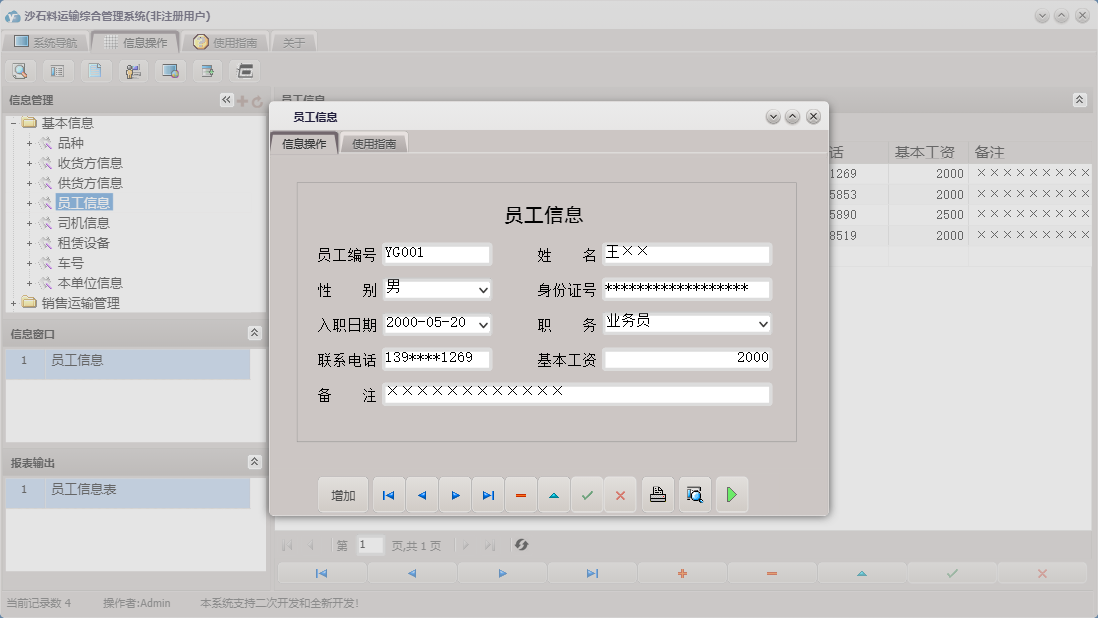
Task: Click the green run arrow in dialog toolbar
Action: point(731,494)
